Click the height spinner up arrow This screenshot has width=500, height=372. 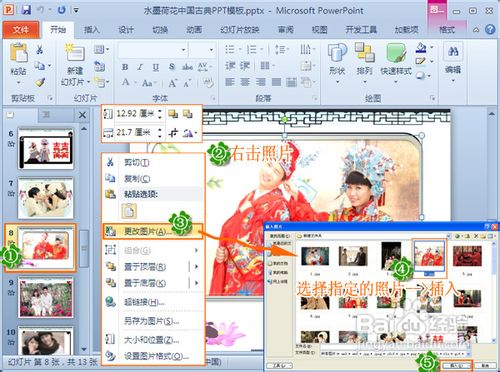click(x=160, y=111)
